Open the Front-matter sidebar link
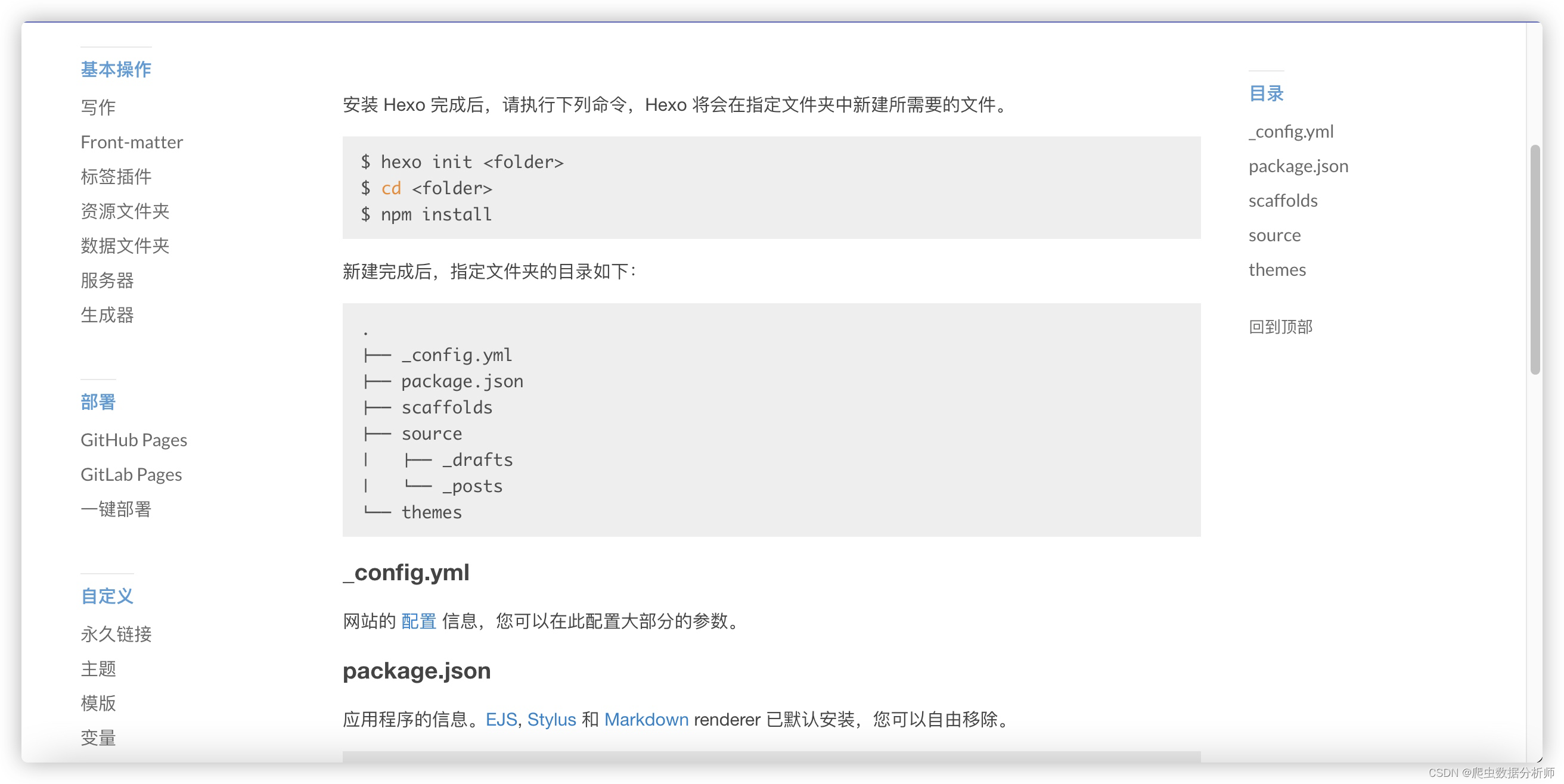This screenshot has width=1564, height=784. (132, 142)
